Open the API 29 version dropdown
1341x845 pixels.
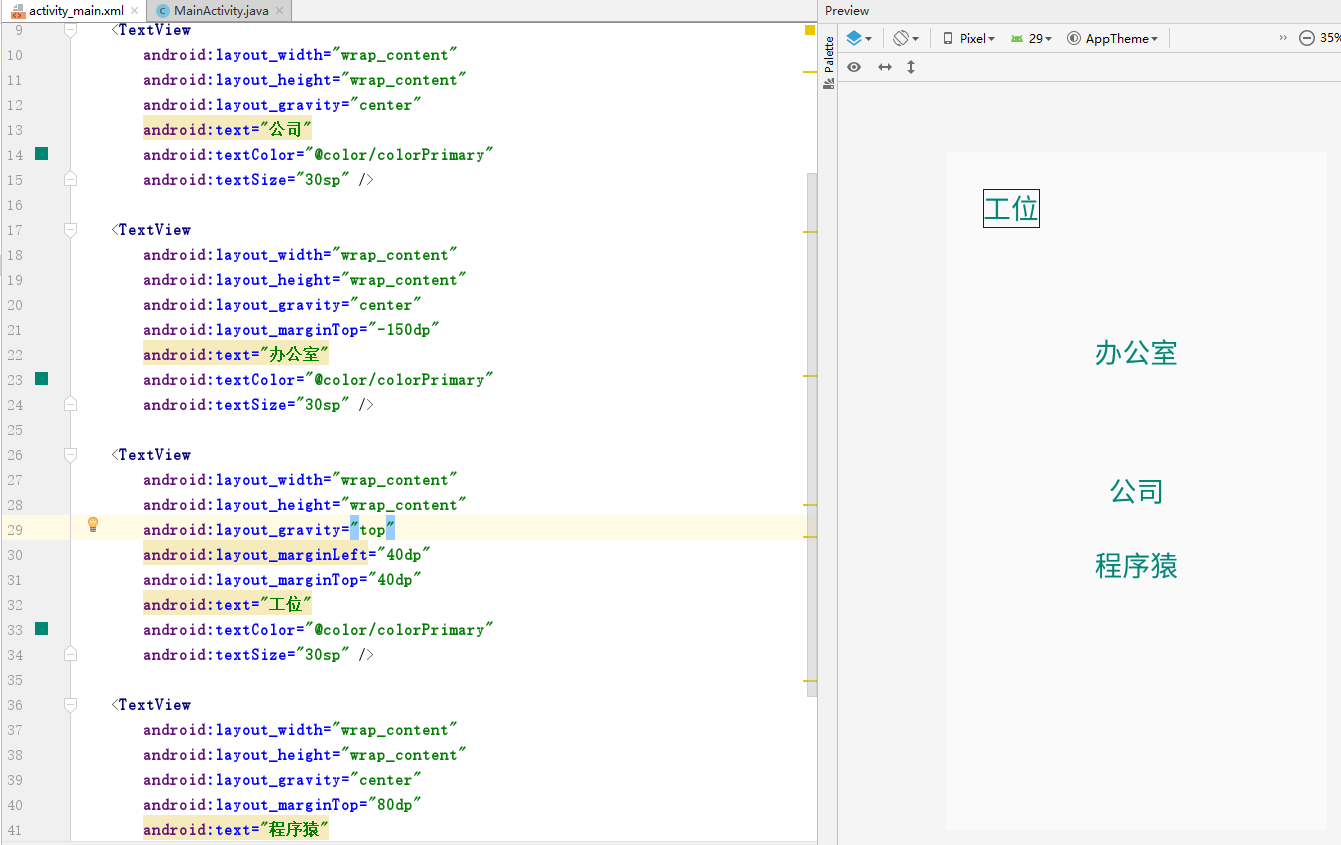[1031, 38]
